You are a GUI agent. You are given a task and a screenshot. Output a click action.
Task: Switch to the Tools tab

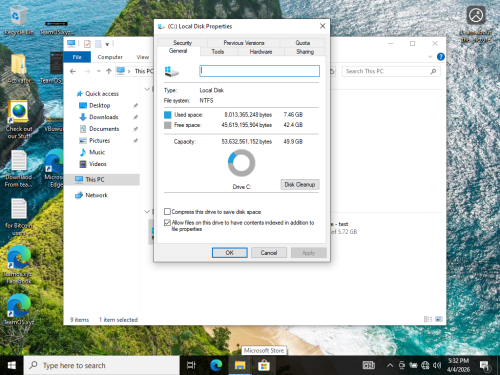[x=218, y=51]
